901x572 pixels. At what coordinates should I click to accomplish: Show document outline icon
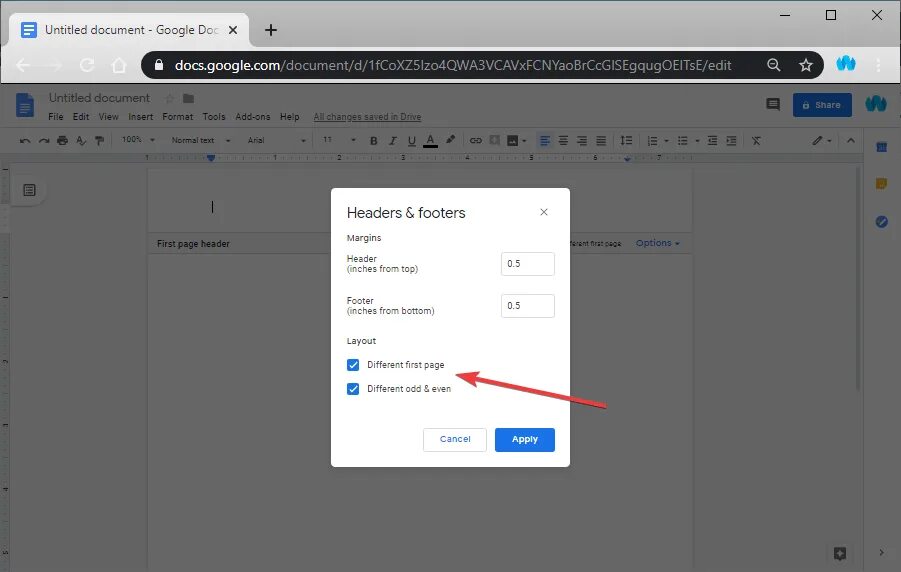29,190
